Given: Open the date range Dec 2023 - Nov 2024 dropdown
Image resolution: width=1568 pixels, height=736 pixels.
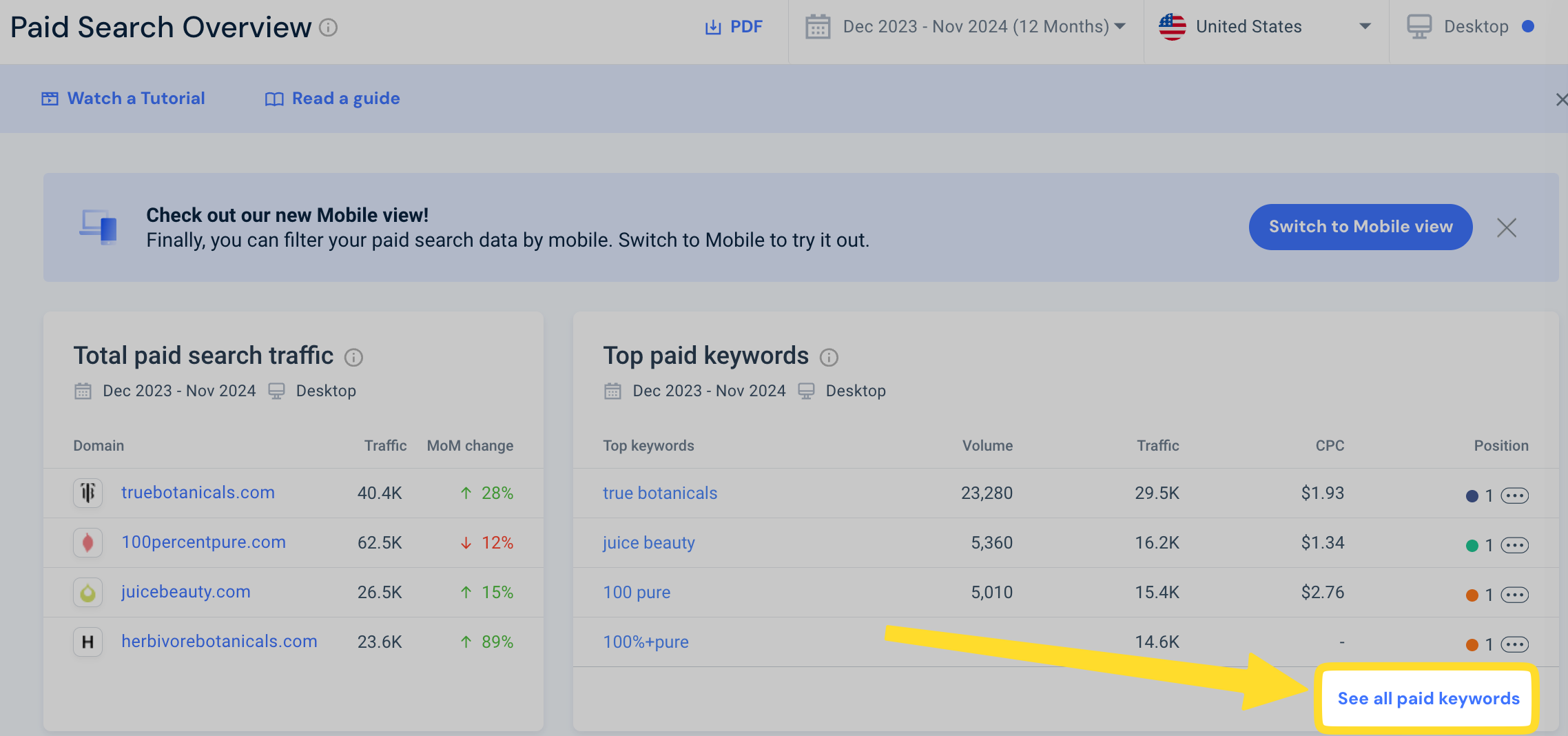Looking at the screenshot, I should [x=984, y=26].
